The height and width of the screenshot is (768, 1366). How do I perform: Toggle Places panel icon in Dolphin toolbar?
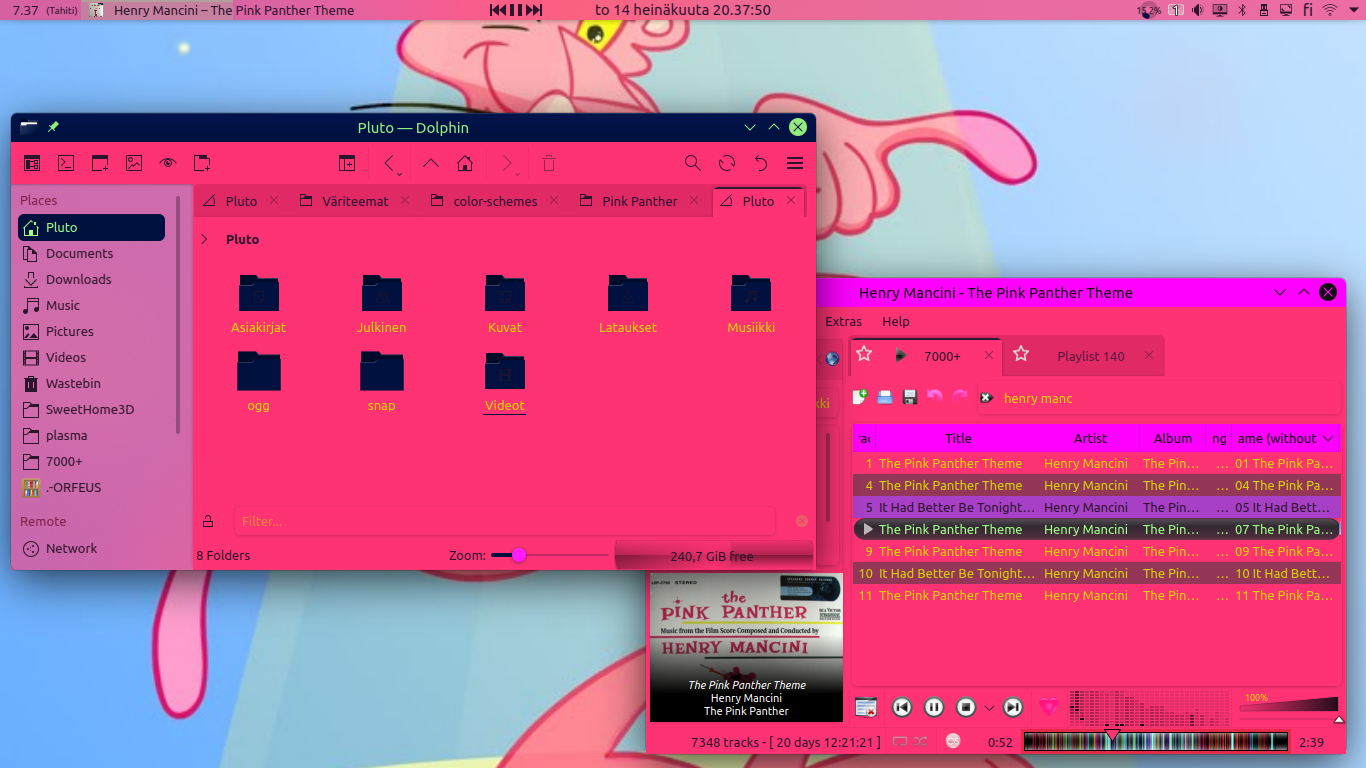click(32, 163)
